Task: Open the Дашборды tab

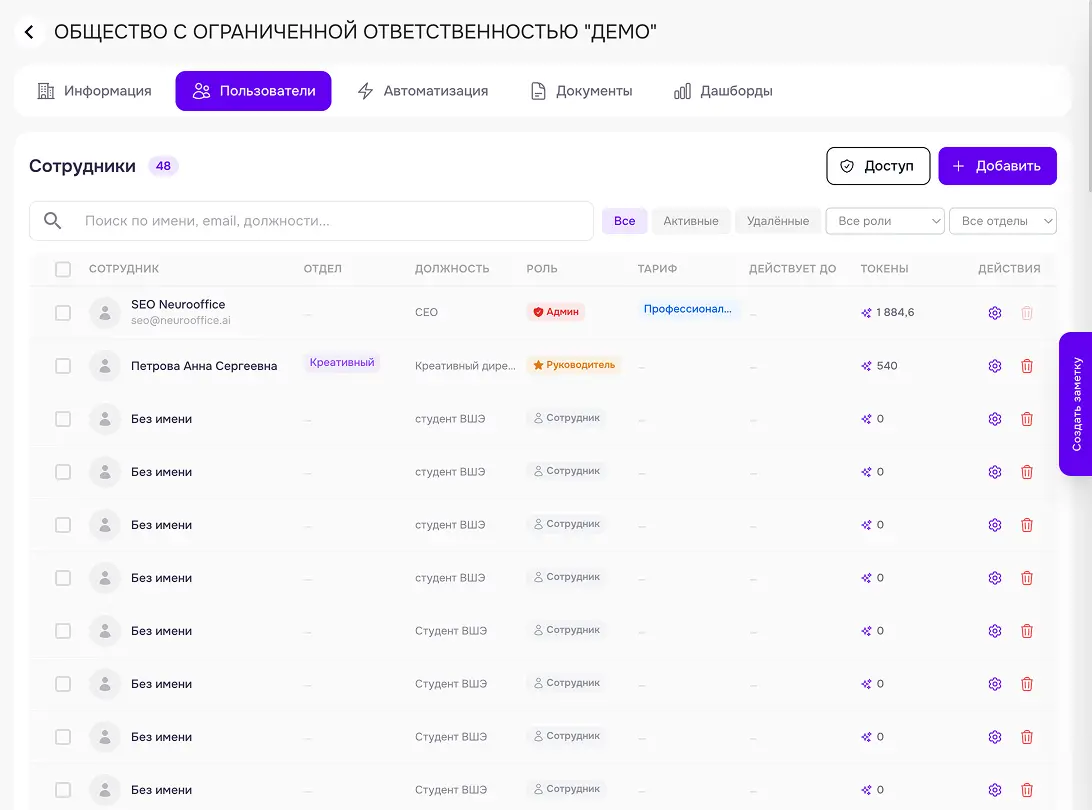Action: click(723, 91)
